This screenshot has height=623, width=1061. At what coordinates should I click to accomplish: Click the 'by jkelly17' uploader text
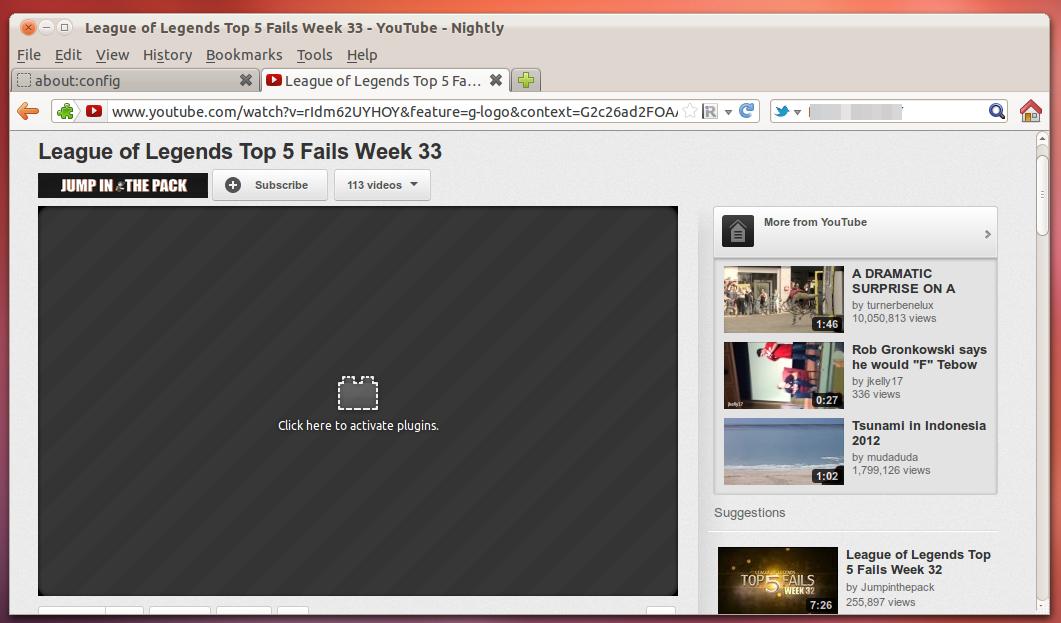(x=877, y=381)
